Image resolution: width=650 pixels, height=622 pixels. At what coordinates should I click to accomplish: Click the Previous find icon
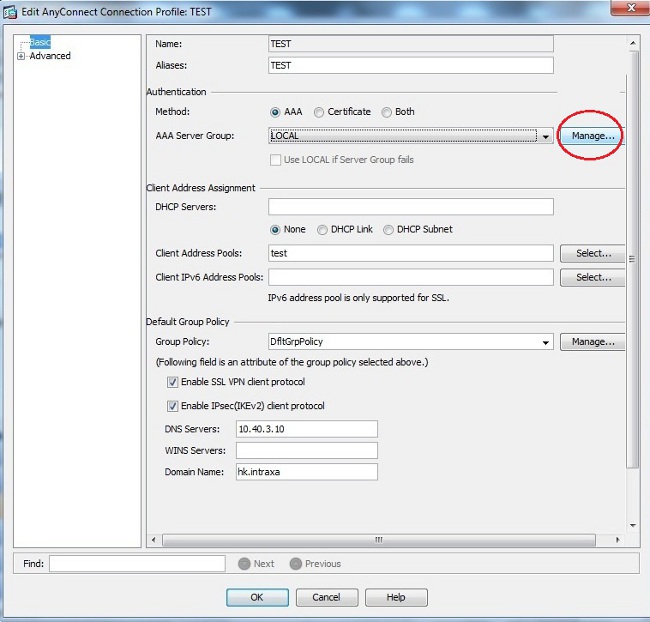(296, 564)
